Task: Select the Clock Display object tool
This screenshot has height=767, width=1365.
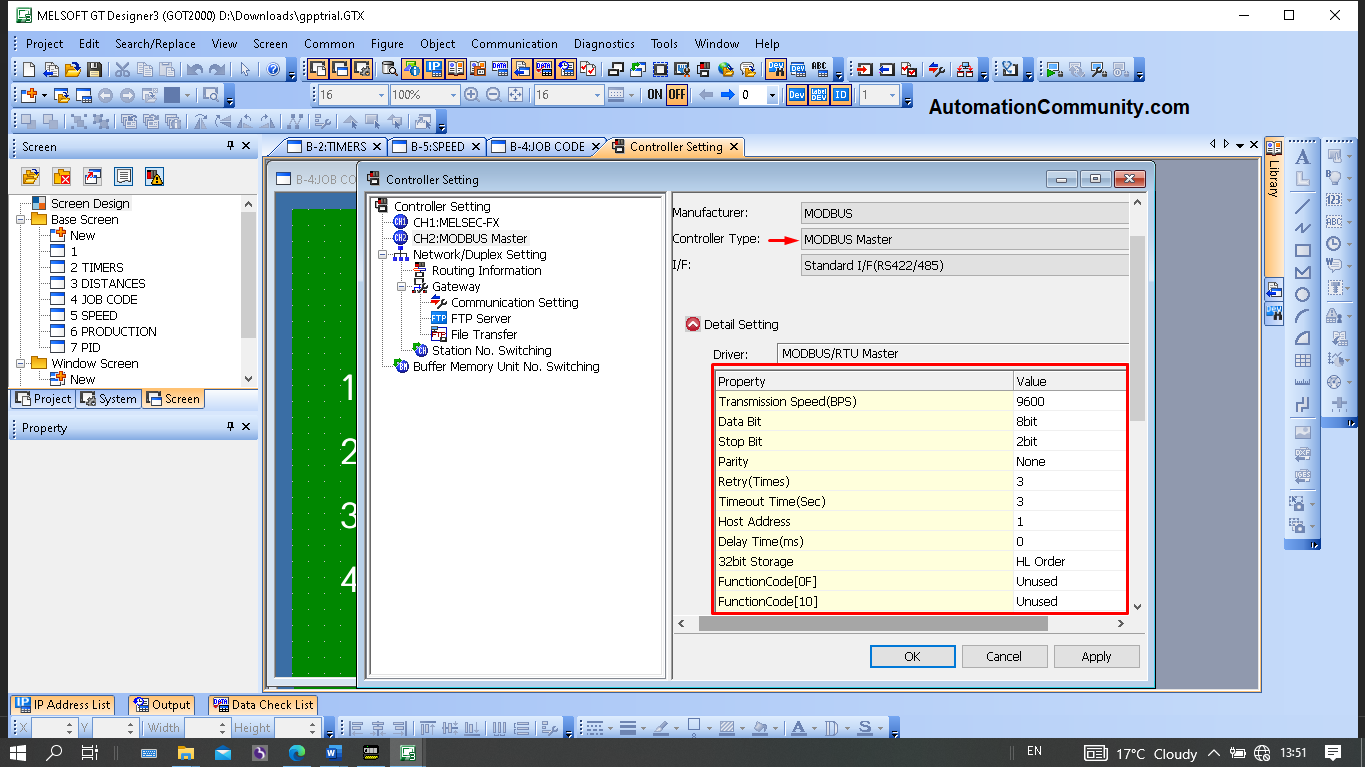Action: coord(1333,241)
